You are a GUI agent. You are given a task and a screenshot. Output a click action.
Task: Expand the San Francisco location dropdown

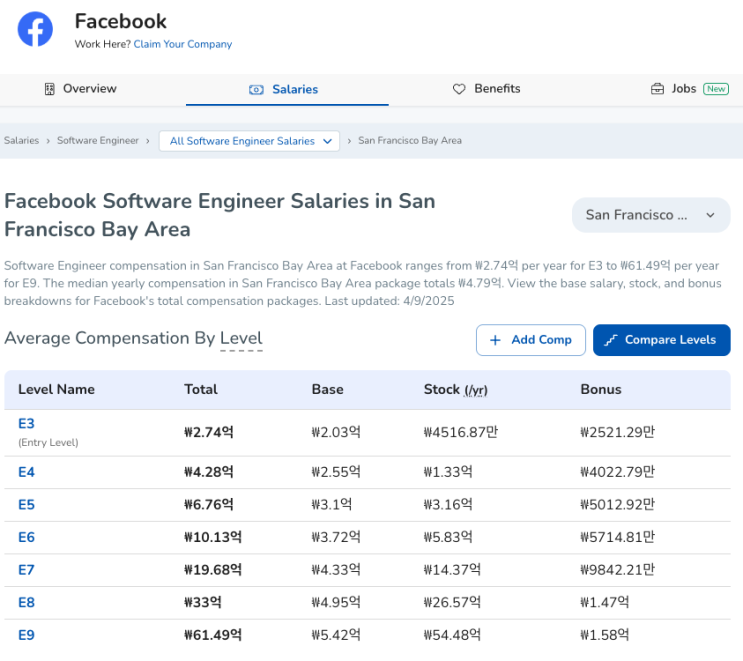pos(651,215)
